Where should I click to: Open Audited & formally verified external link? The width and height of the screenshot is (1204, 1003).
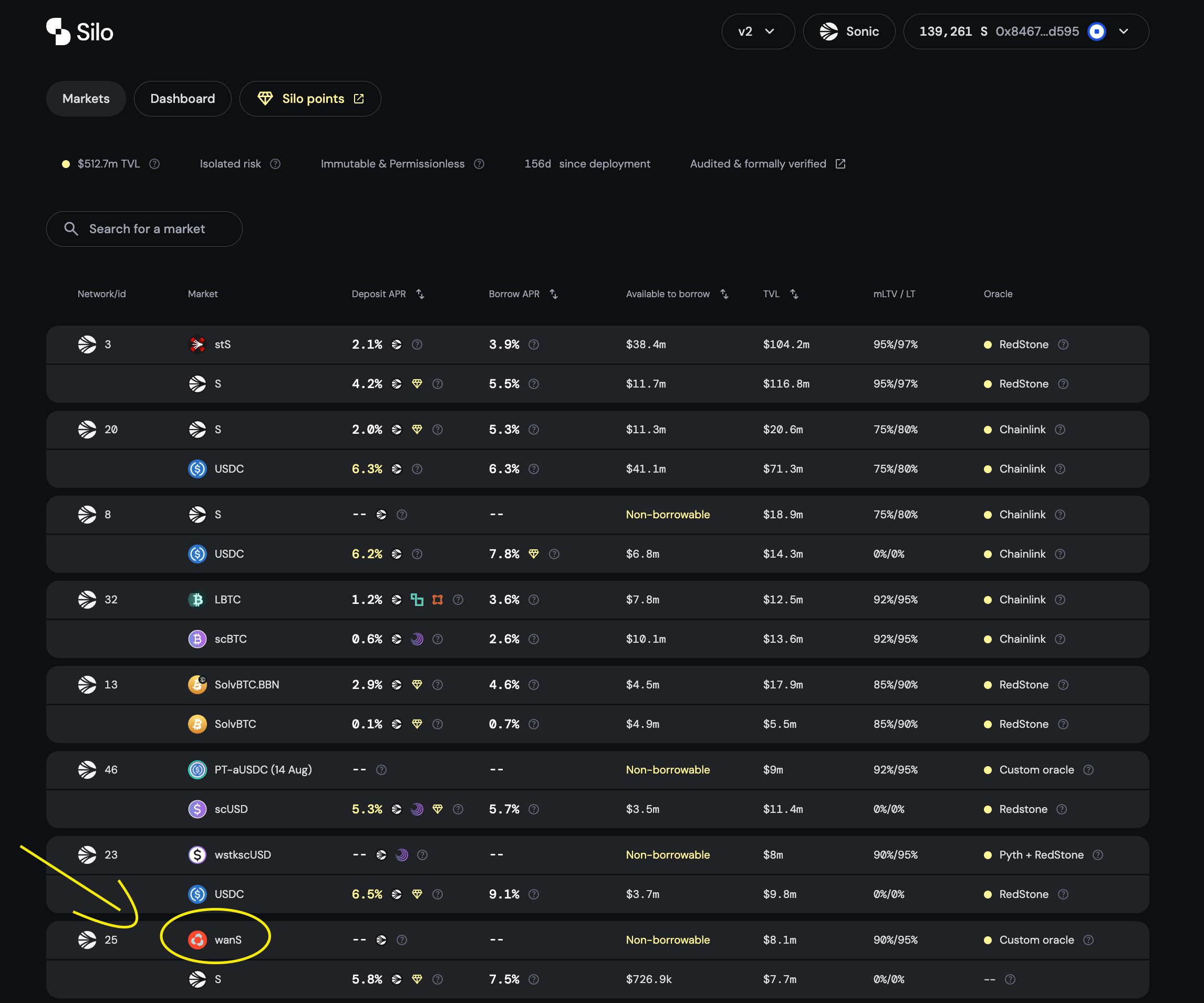pos(840,164)
